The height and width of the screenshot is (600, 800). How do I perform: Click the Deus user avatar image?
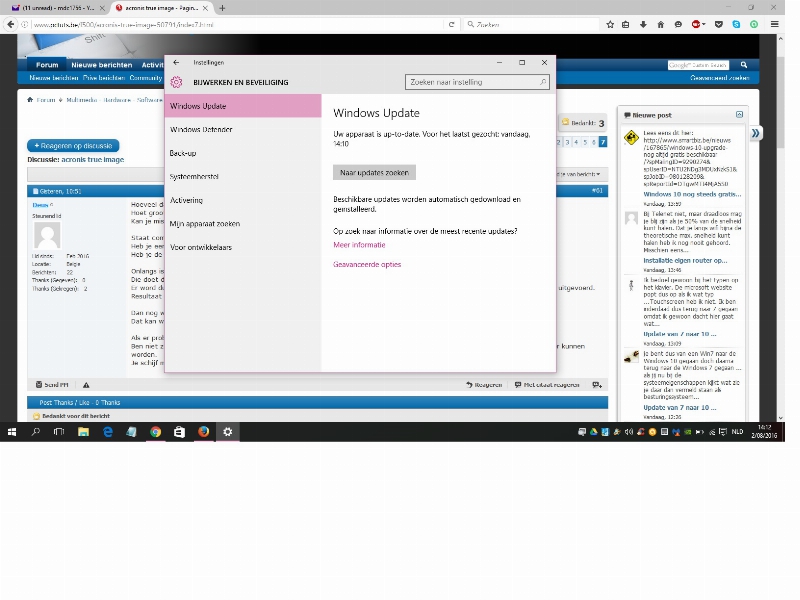click(47, 236)
